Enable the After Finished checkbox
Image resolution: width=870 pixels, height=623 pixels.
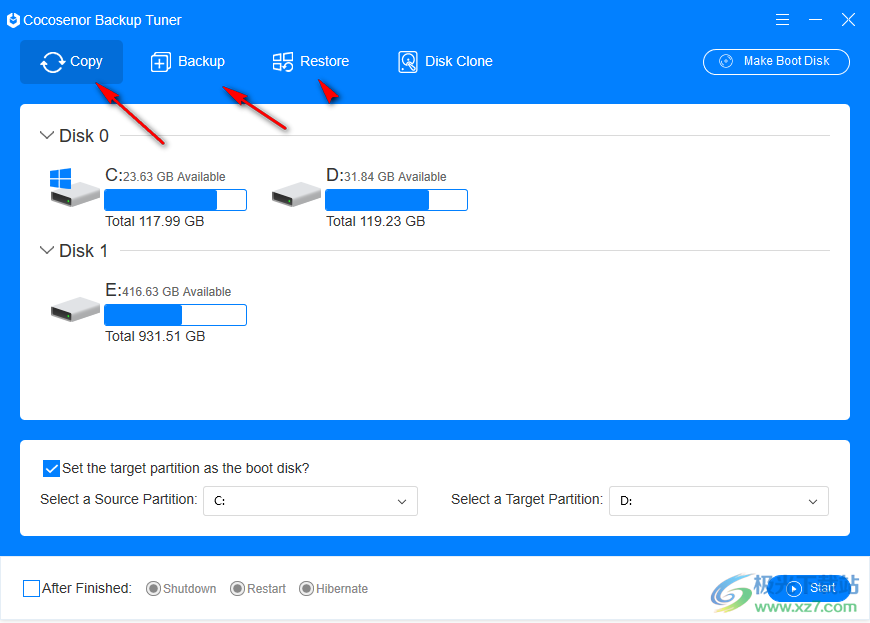click(31, 588)
